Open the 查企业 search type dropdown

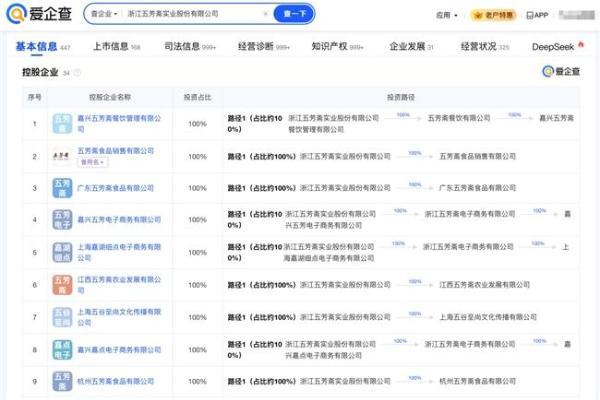[104, 14]
